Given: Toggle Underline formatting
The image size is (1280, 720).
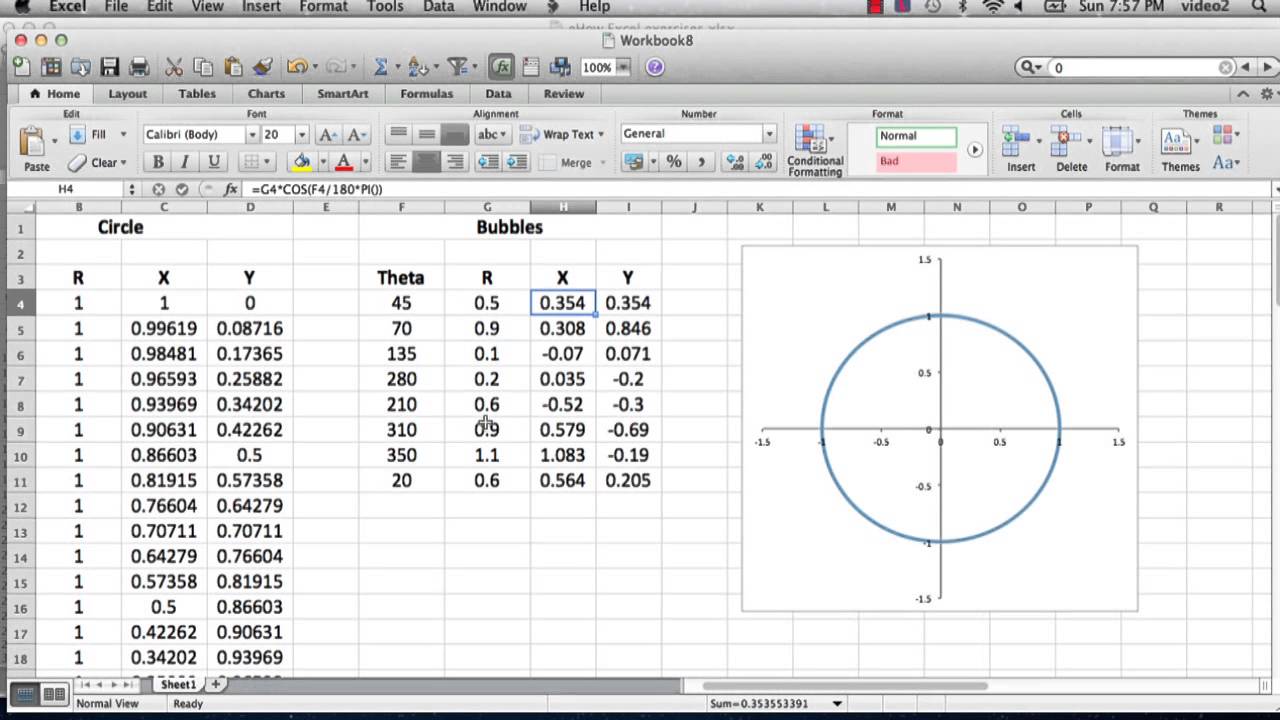Looking at the screenshot, I should 213,162.
